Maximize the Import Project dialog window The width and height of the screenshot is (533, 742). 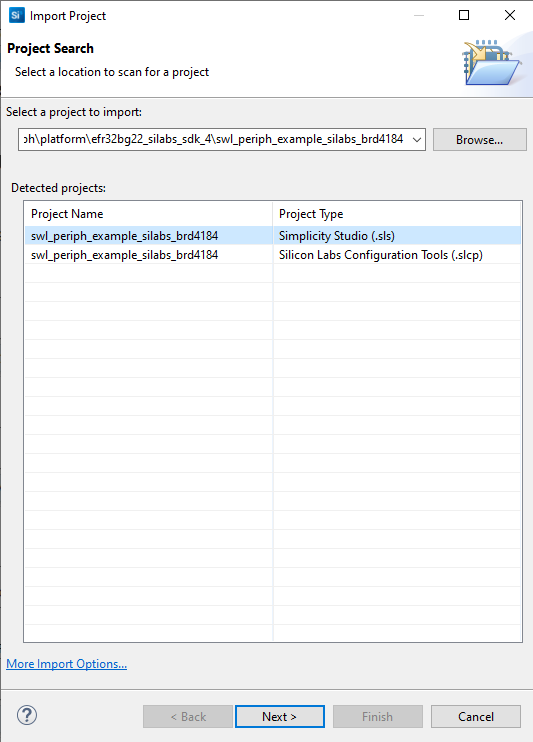tap(464, 15)
